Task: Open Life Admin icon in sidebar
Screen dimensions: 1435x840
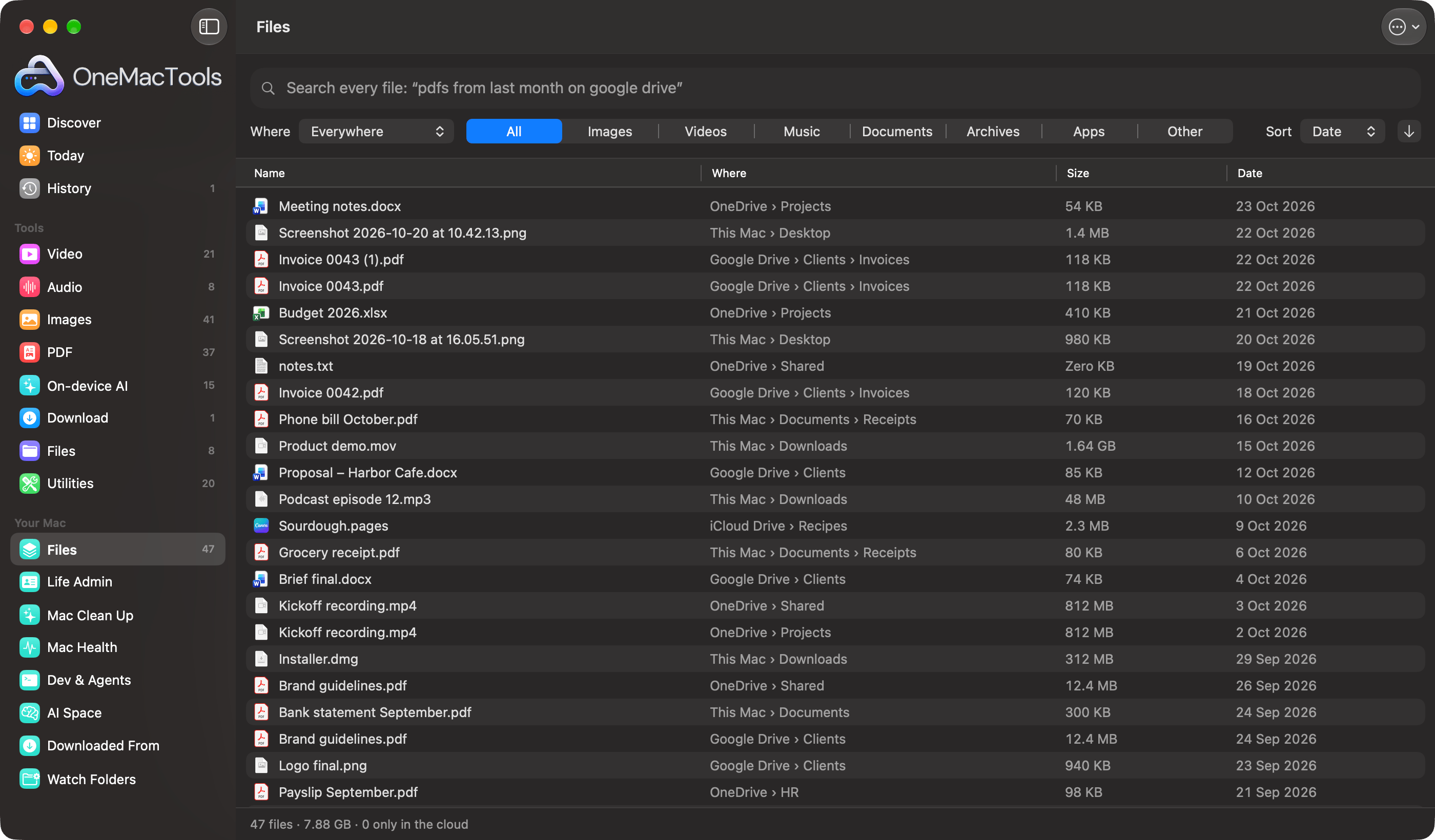Action: click(x=30, y=582)
